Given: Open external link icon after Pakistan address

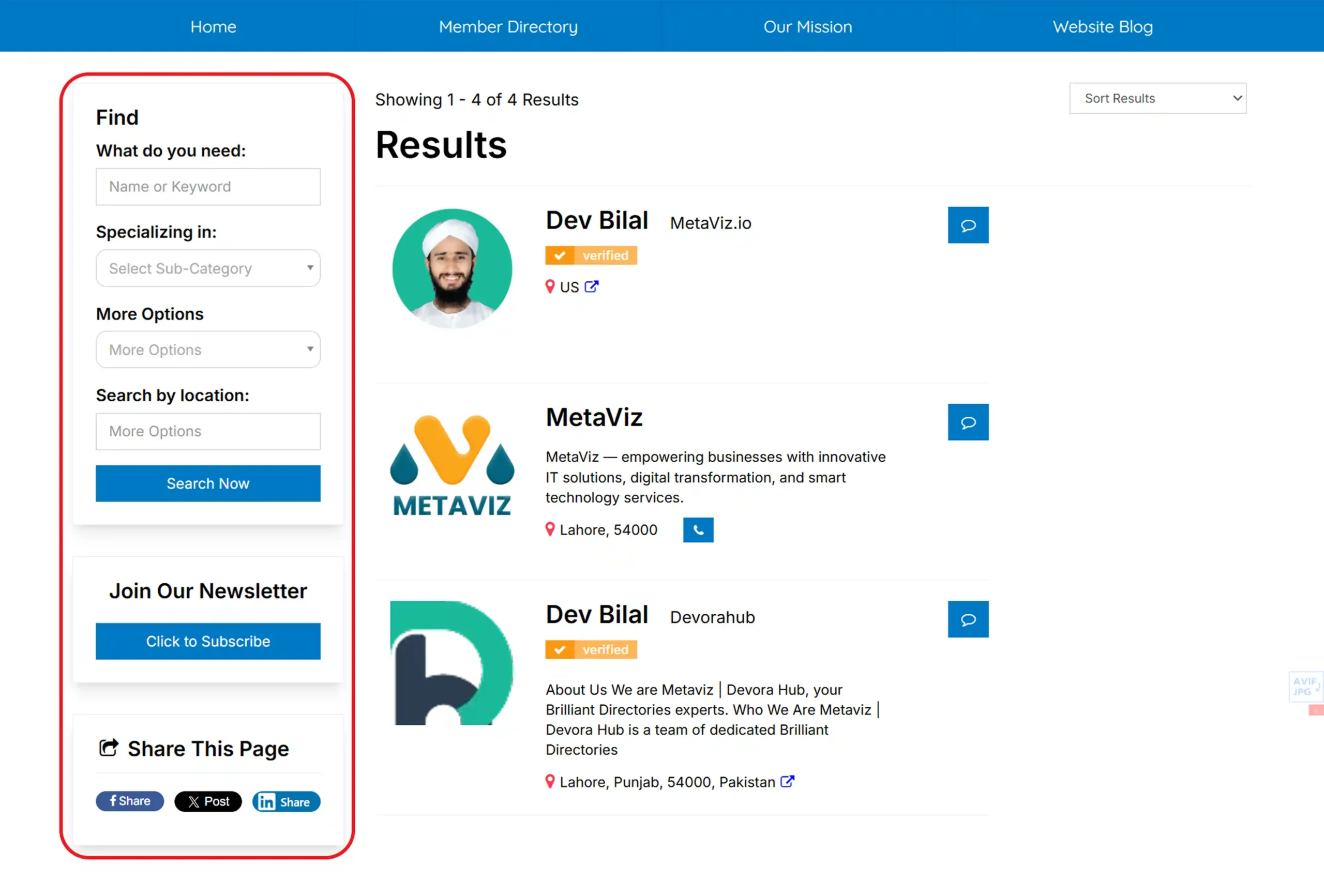Looking at the screenshot, I should point(787,782).
